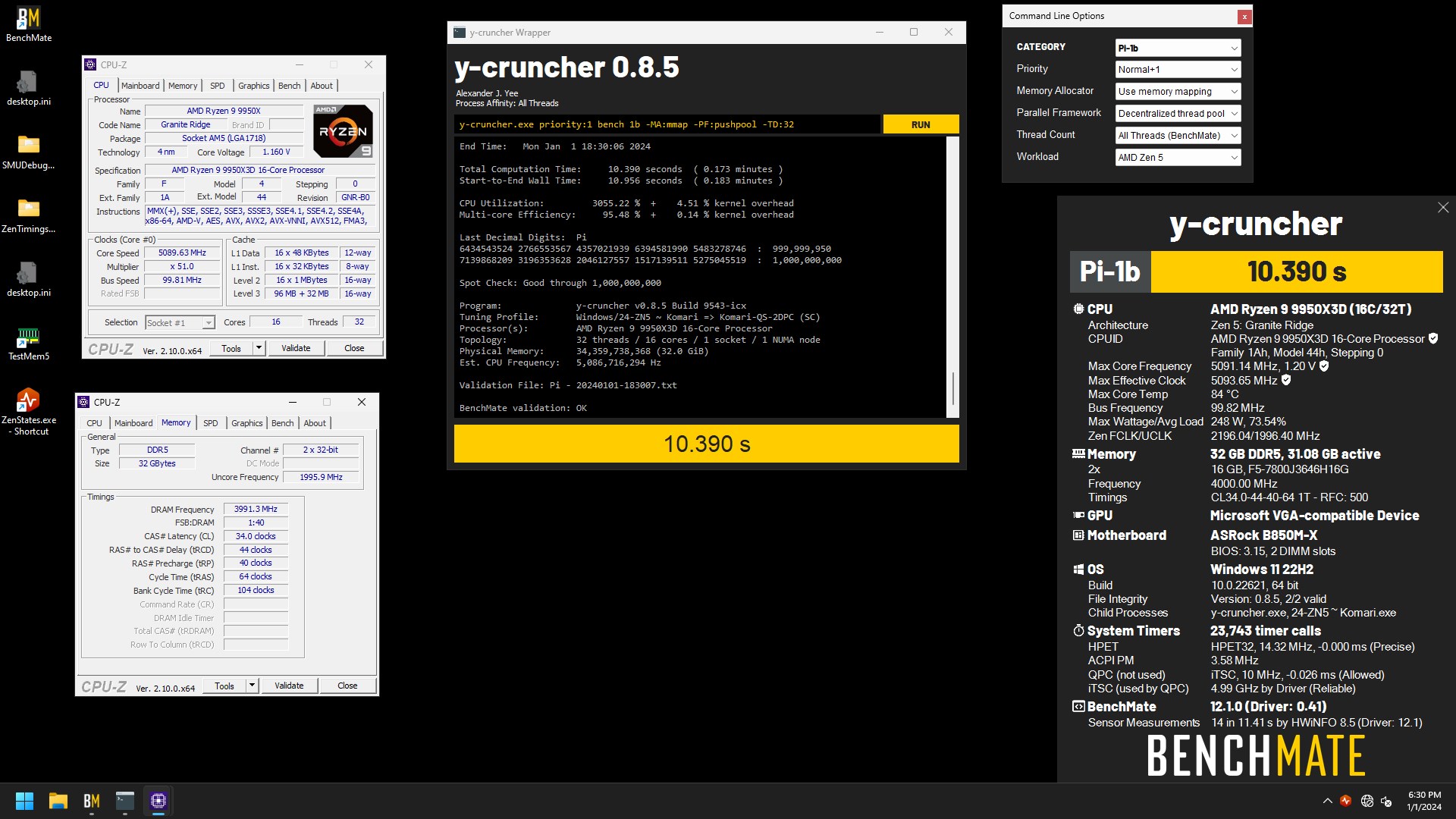Click the CAS# Latency 34.0 clocks value
The height and width of the screenshot is (819, 1456).
tap(256, 536)
